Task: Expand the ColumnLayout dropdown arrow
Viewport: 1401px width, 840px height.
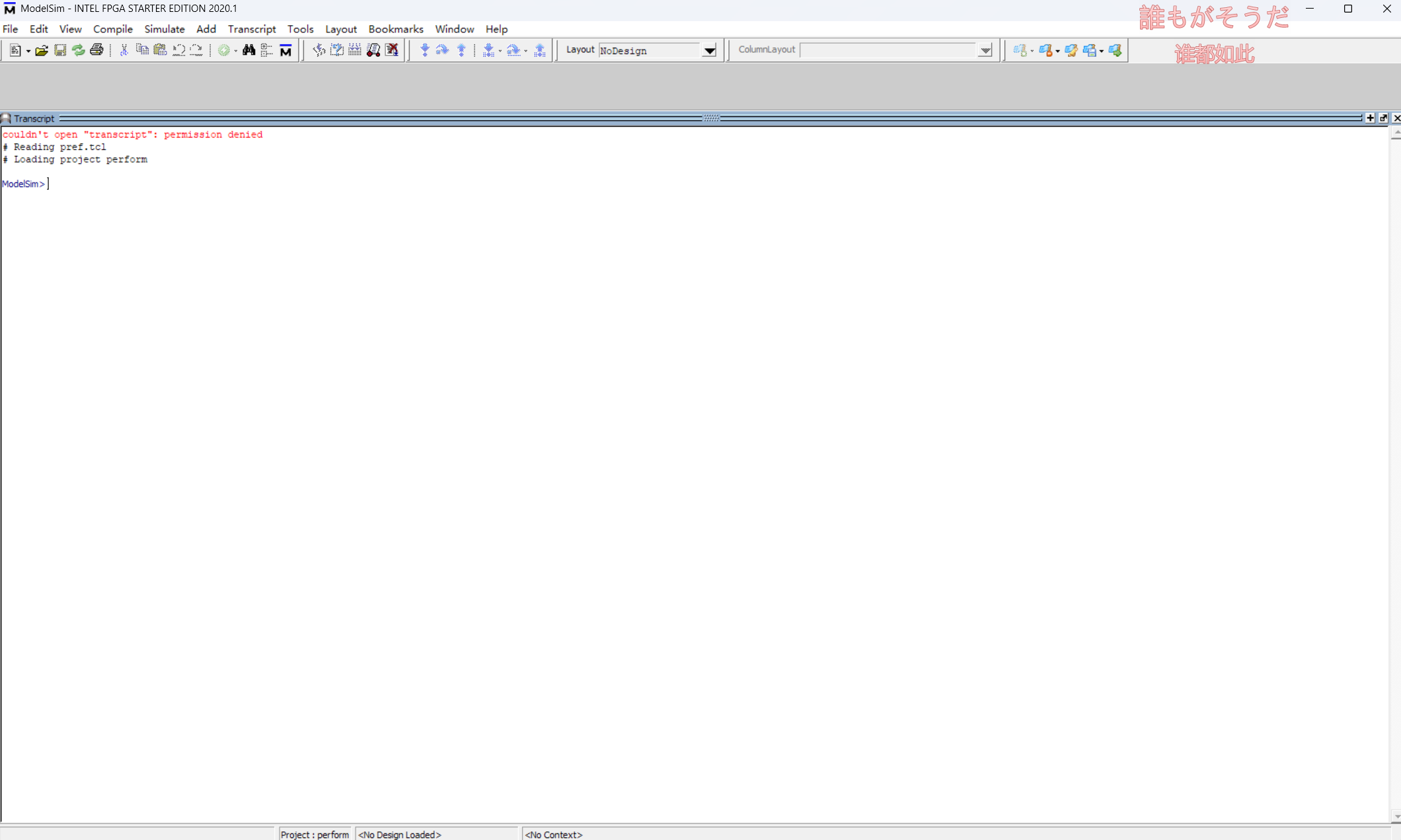Action: (985, 50)
